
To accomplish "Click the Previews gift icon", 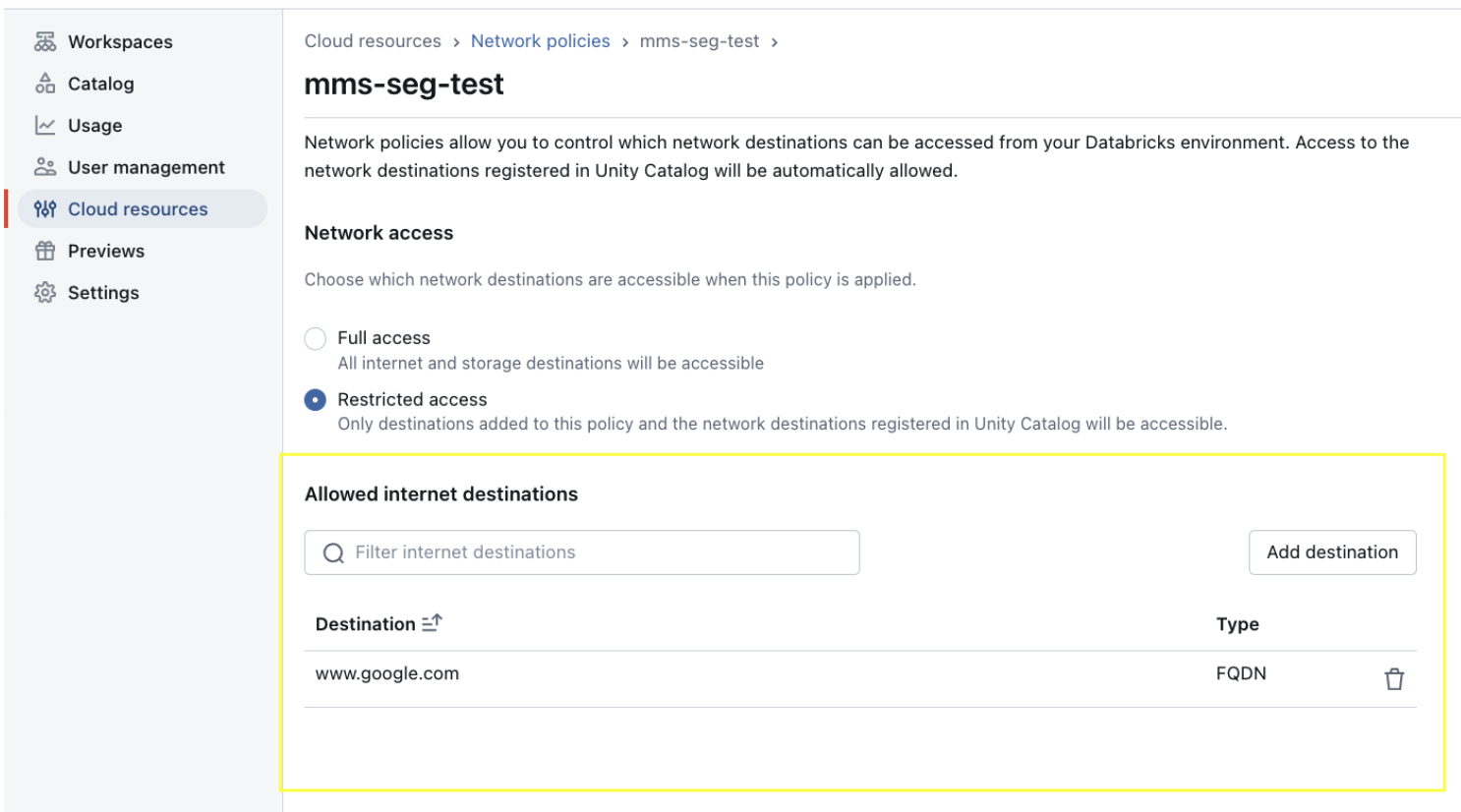I will (45, 251).
